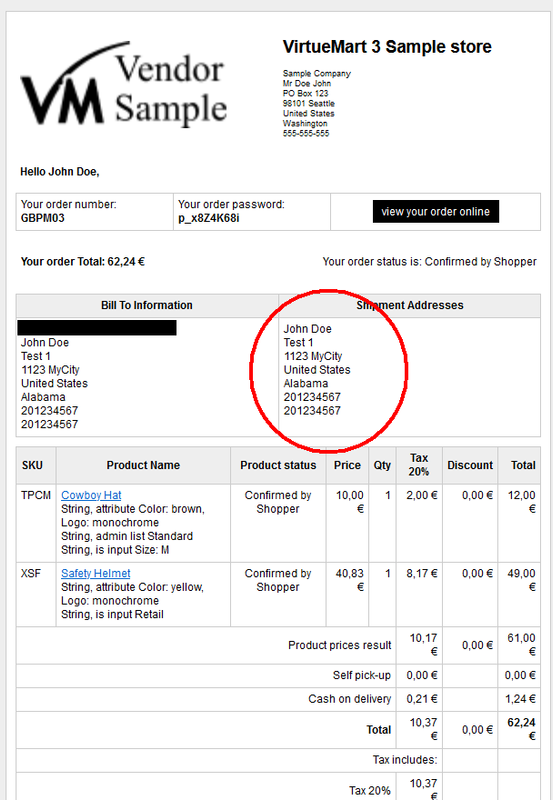Click 'String, is input Size: M' text
This screenshot has width=553, height=800.
(115, 550)
